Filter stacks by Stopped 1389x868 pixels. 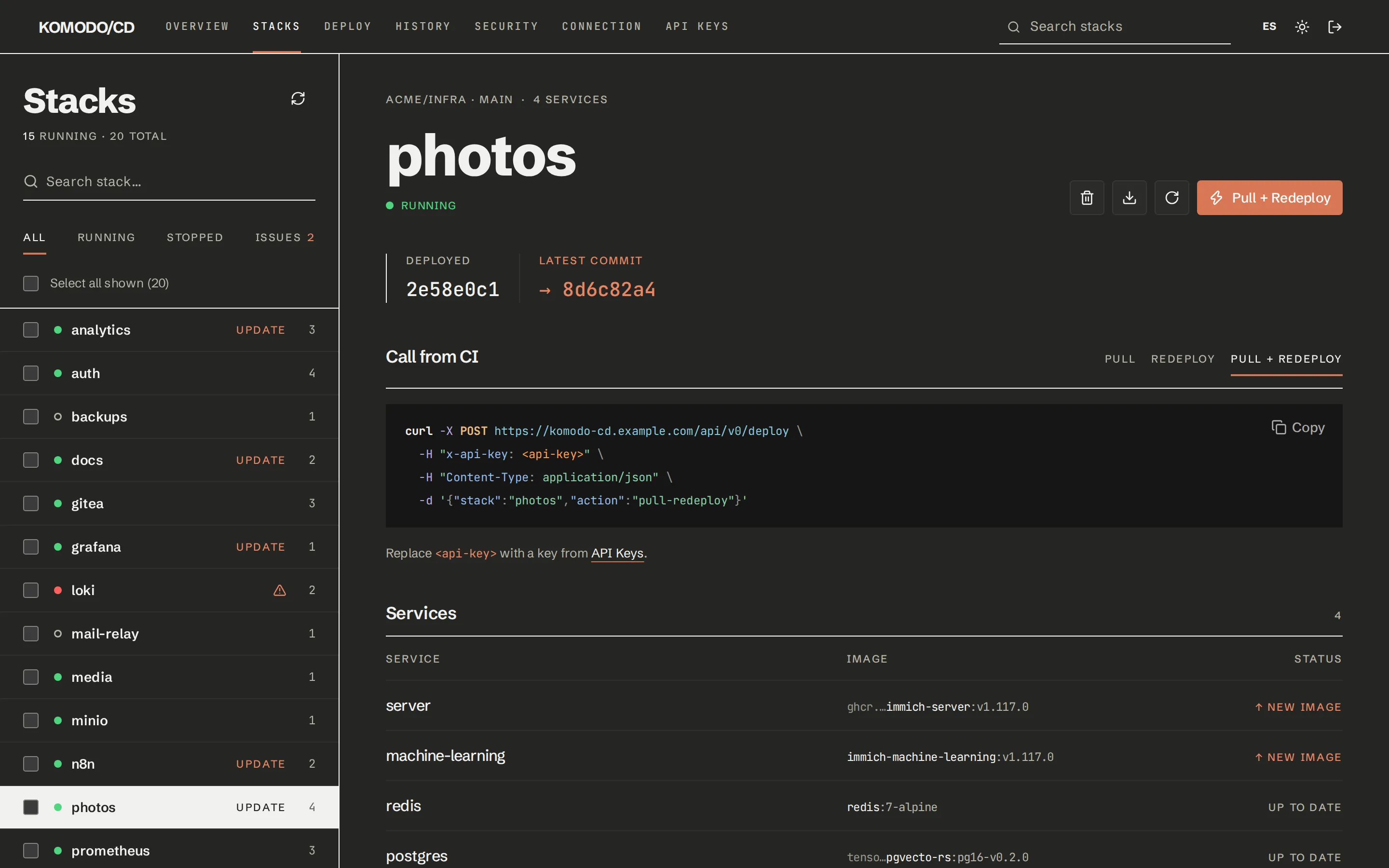194,237
